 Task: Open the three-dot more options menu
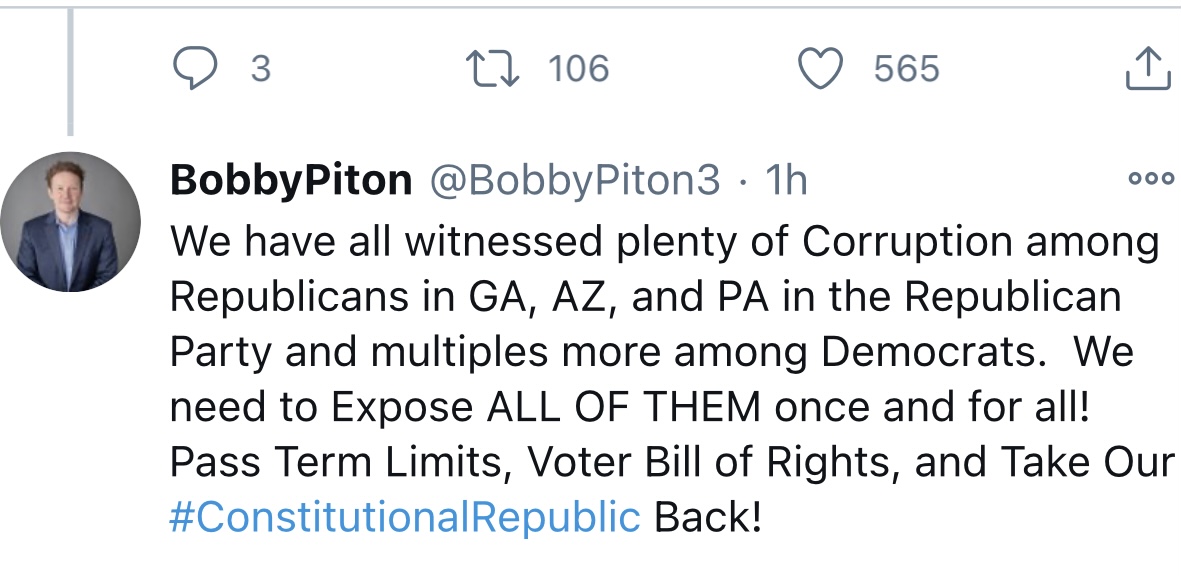(x=1150, y=180)
